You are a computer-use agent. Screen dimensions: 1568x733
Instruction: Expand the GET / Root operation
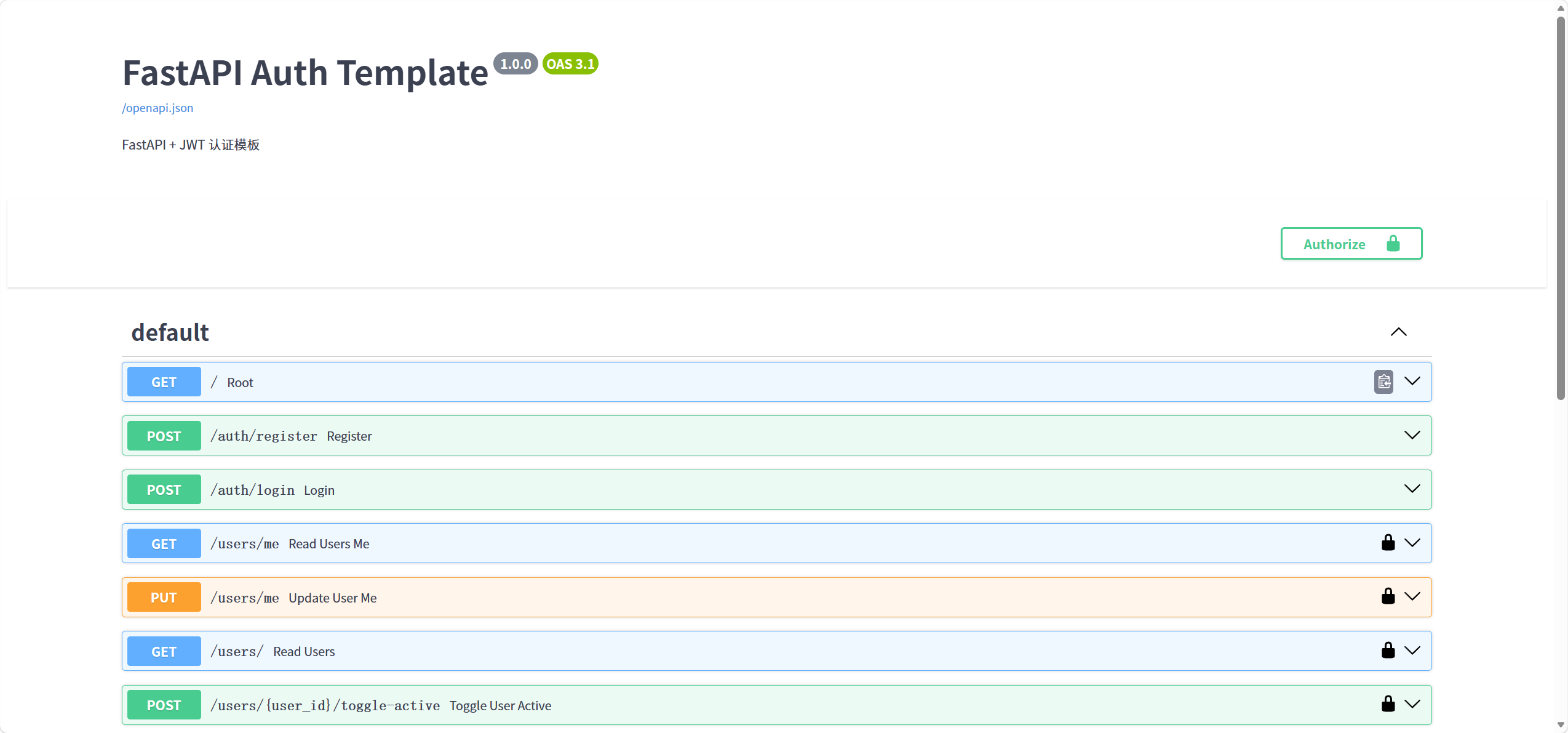point(1412,382)
